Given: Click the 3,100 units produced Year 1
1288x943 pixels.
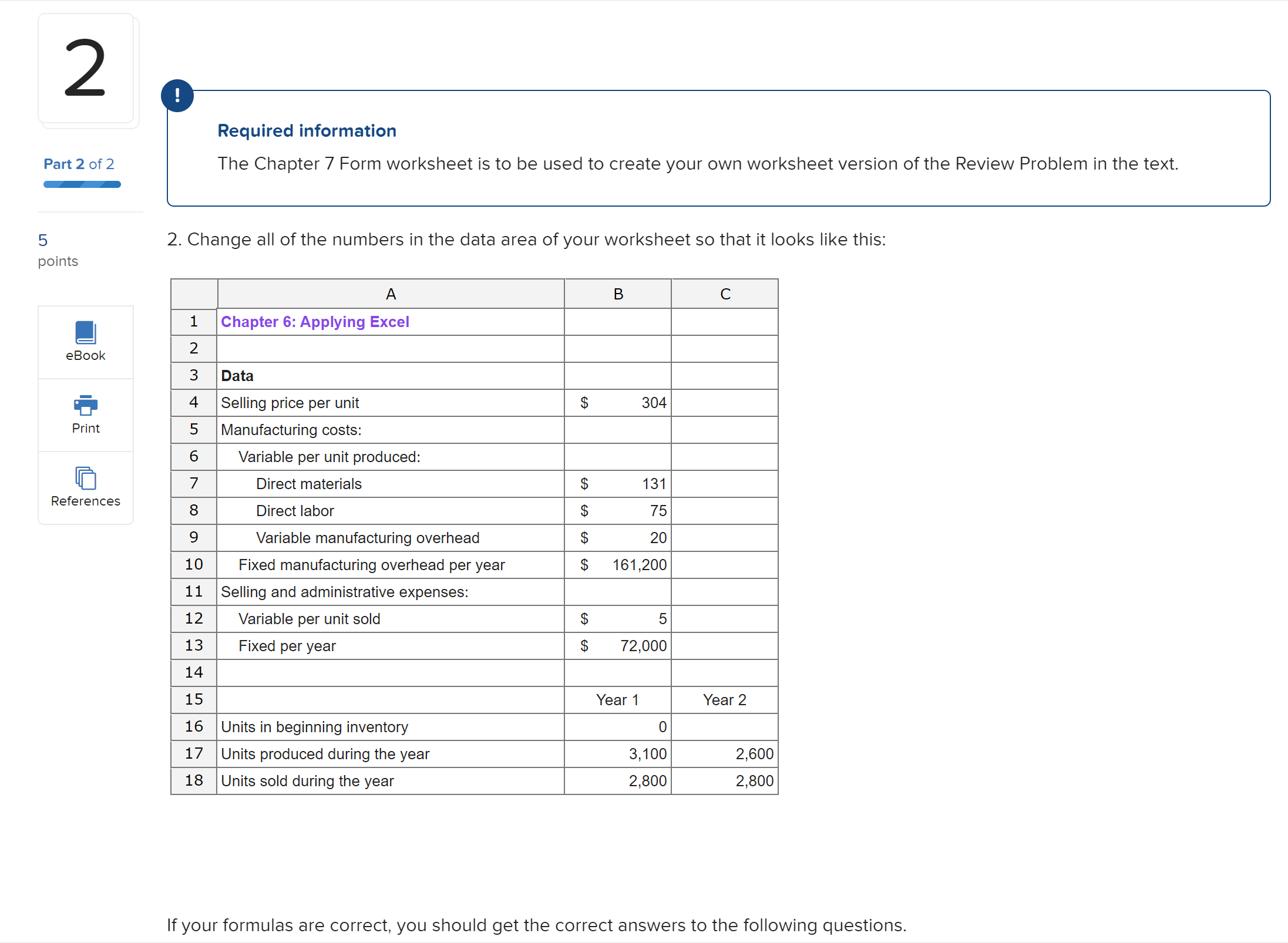Looking at the screenshot, I should tap(648, 754).
